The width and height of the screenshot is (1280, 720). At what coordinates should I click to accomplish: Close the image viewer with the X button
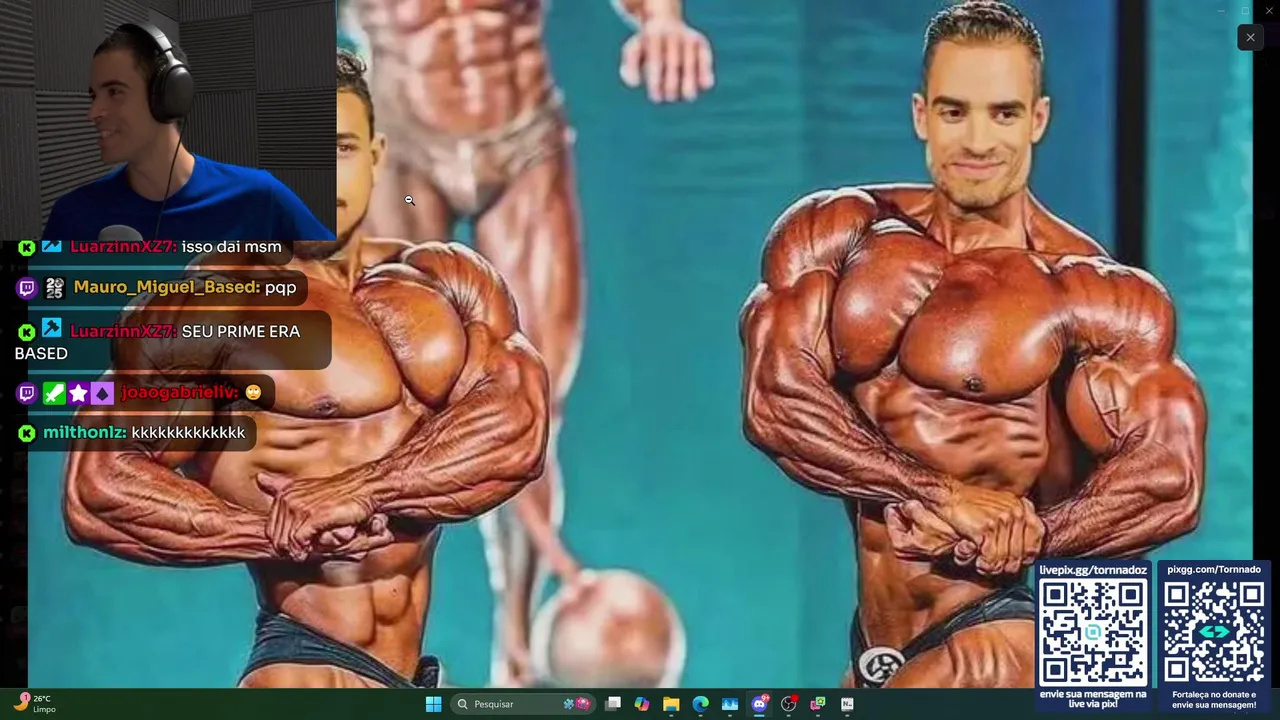pyautogui.click(x=1250, y=38)
